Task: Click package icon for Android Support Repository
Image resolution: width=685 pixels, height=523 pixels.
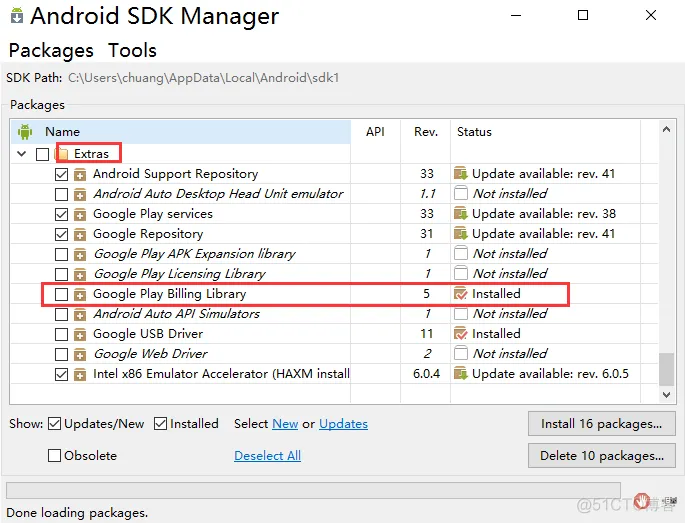Action: [80, 174]
